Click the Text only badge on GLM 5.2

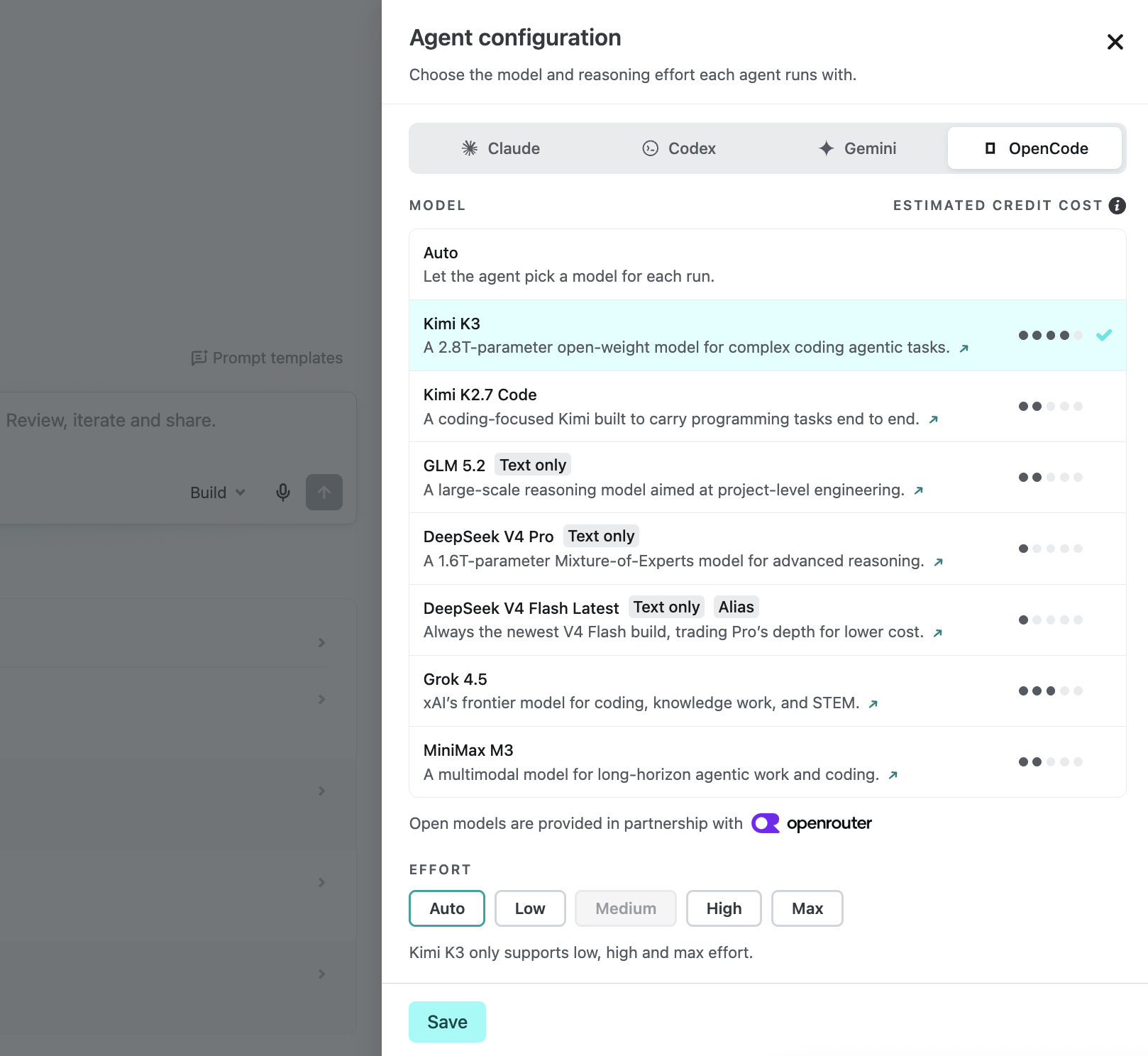(533, 465)
